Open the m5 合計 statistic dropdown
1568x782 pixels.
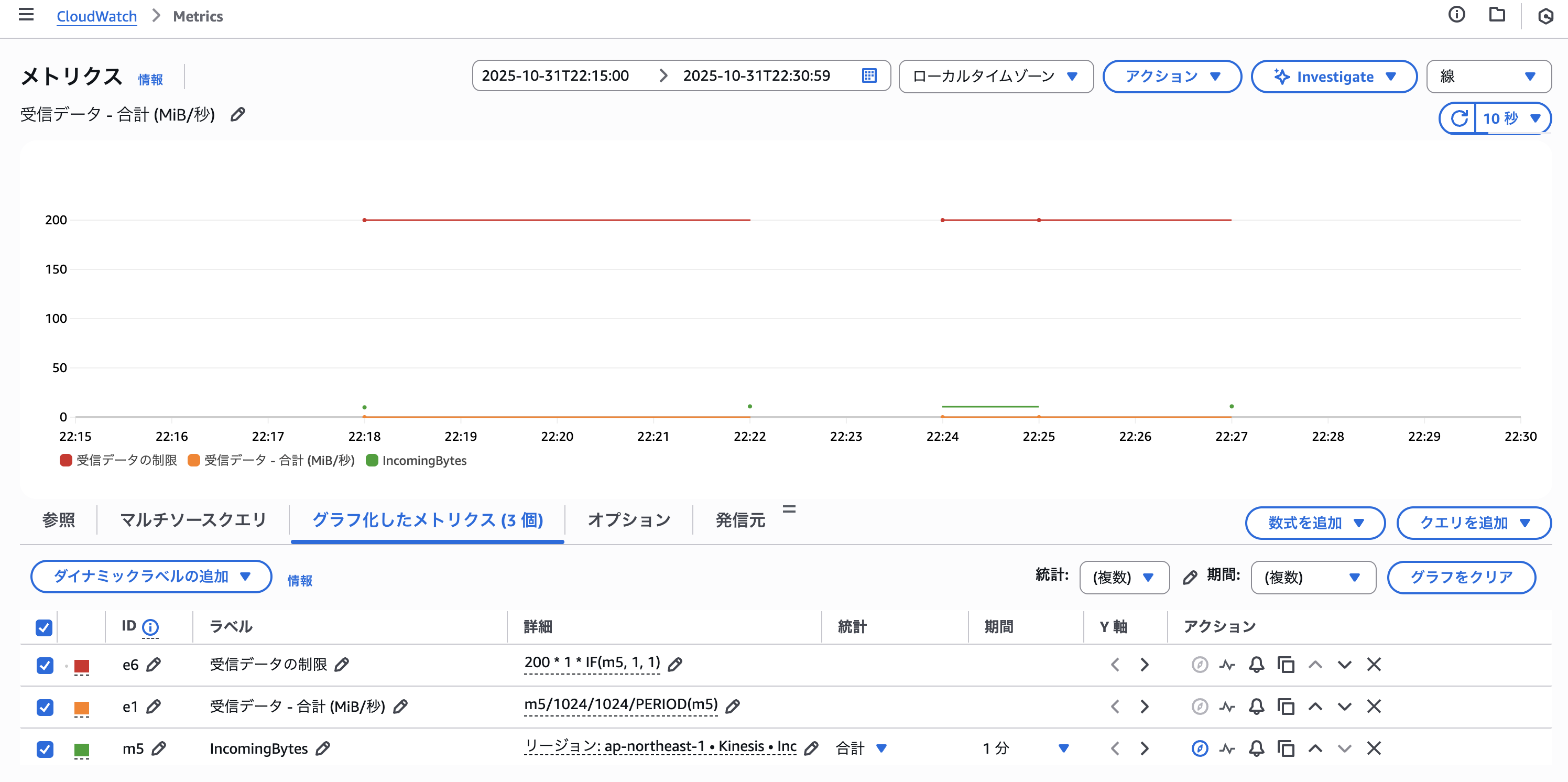coord(862,748)
